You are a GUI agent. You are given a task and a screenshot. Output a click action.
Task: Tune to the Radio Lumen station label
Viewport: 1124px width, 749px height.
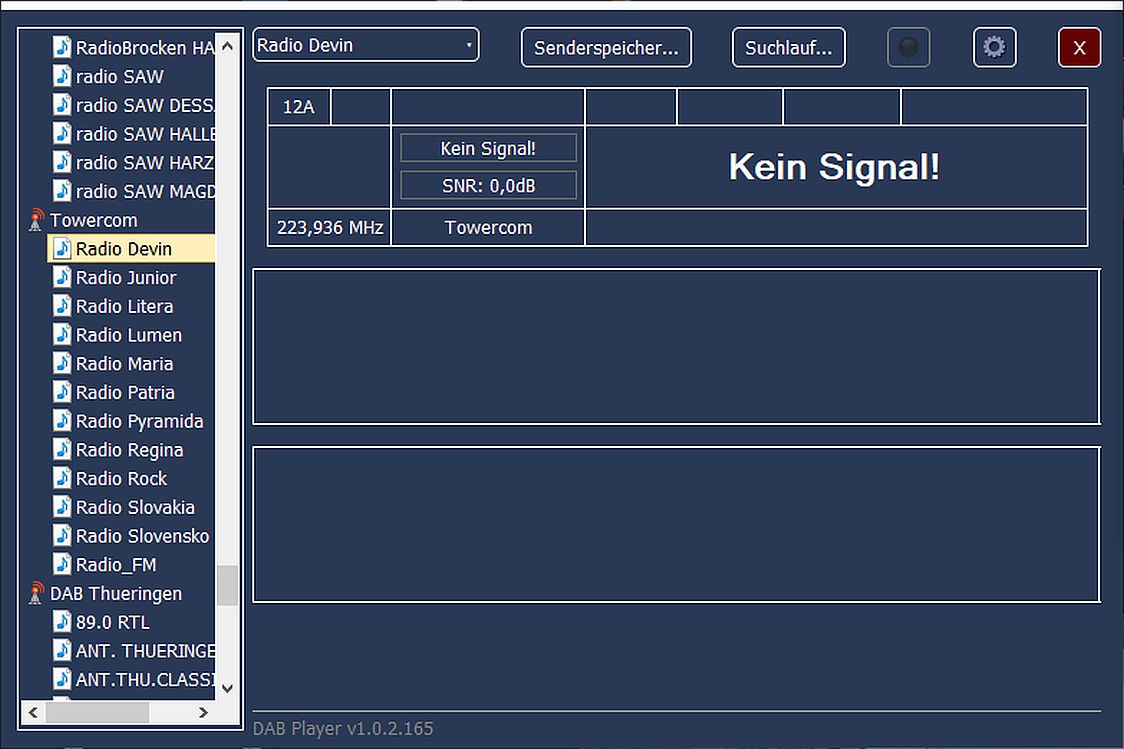point(129,335)
